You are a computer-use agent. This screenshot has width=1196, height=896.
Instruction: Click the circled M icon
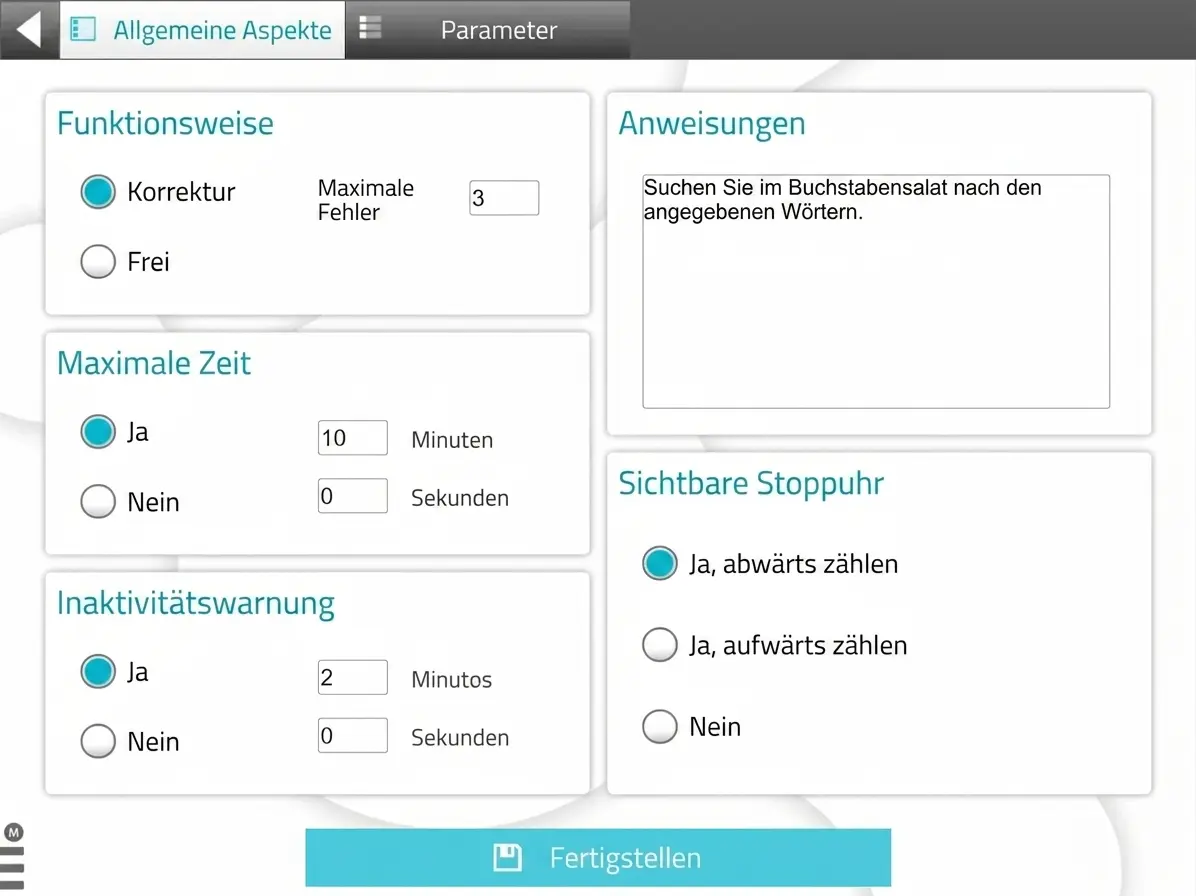tap(13, 832)
